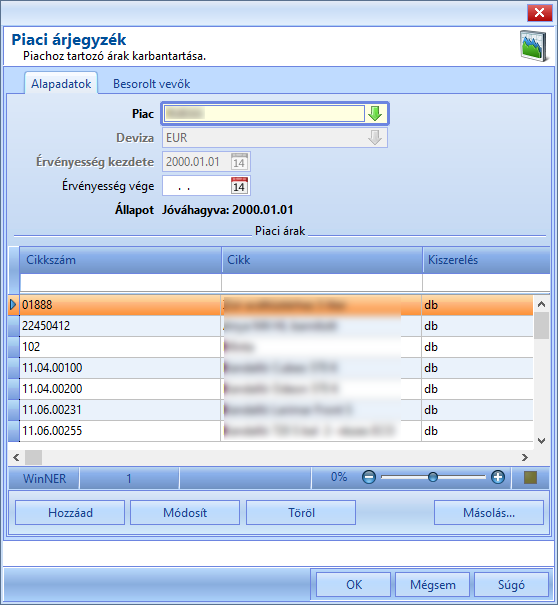Click the horizontal scroll right arrow
558x605 pixels.
525,458
